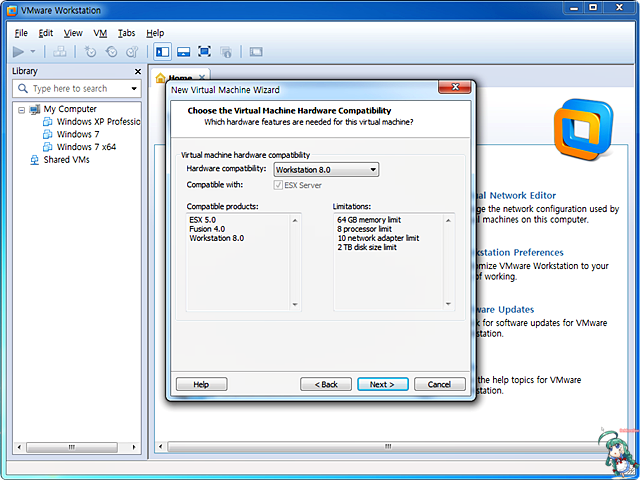Click the Home tab icon
This screenshot has height=480, width=640.
click(161, 77)
